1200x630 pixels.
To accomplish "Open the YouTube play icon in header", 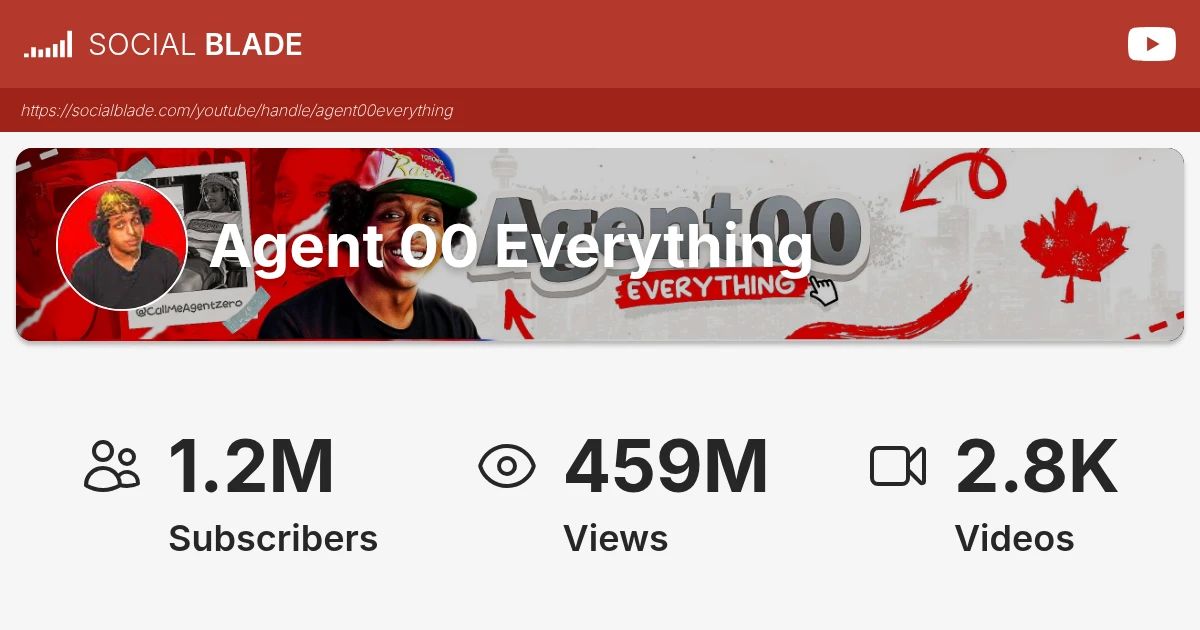I will pyautogui.click(x=1151, y=44).
